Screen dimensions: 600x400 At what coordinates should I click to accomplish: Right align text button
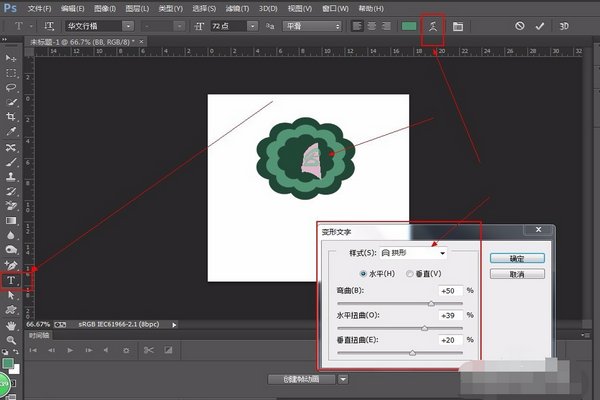click(386, 26)
